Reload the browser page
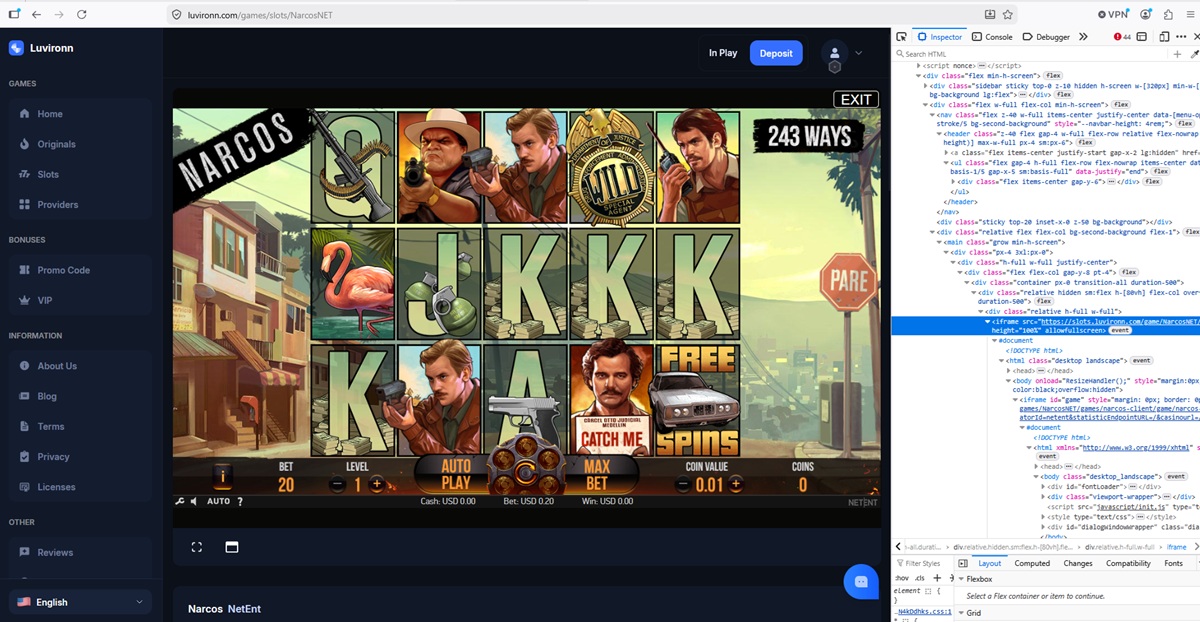Viewport: 1200px width, 622px height. (x=82, y=14)
